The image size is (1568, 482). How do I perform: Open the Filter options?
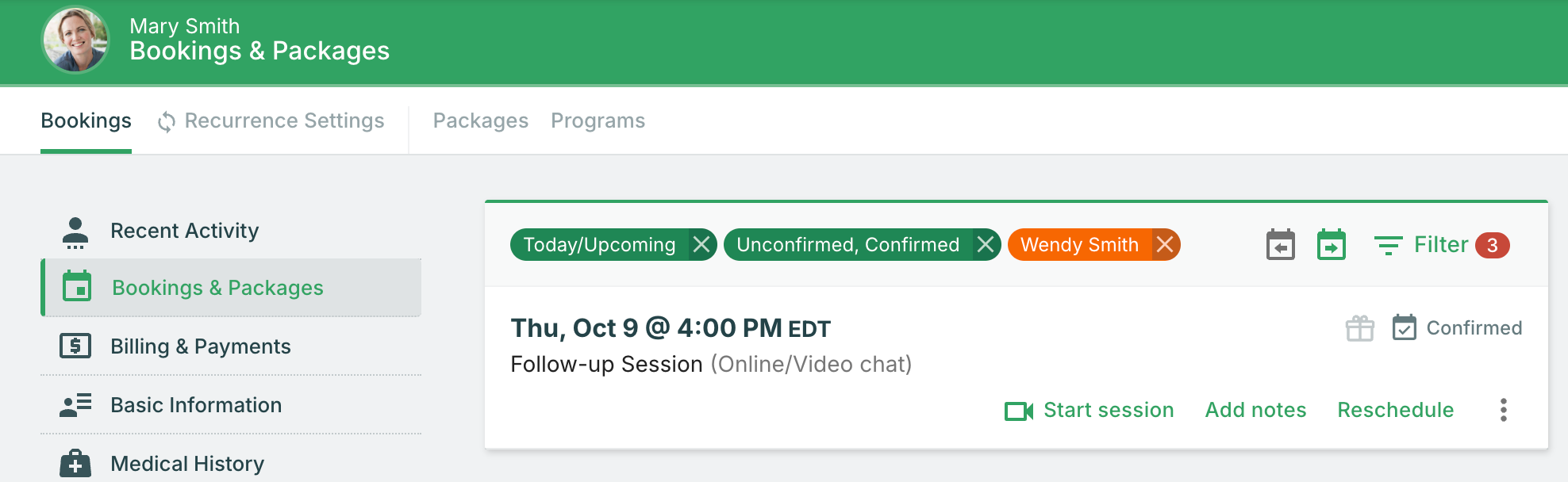click(1439, 245)
